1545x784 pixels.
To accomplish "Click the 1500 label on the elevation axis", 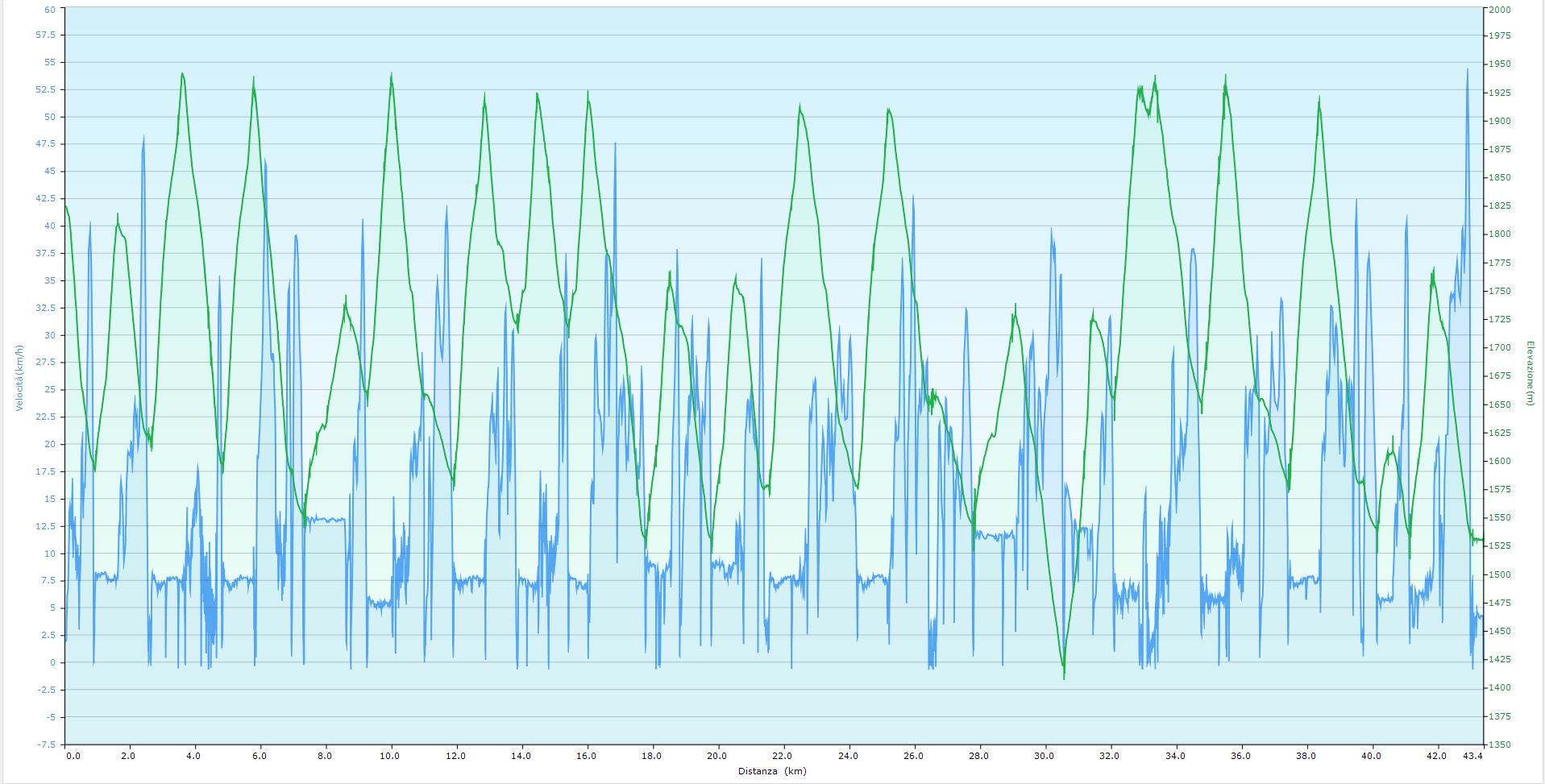I will pos(1500,575).
